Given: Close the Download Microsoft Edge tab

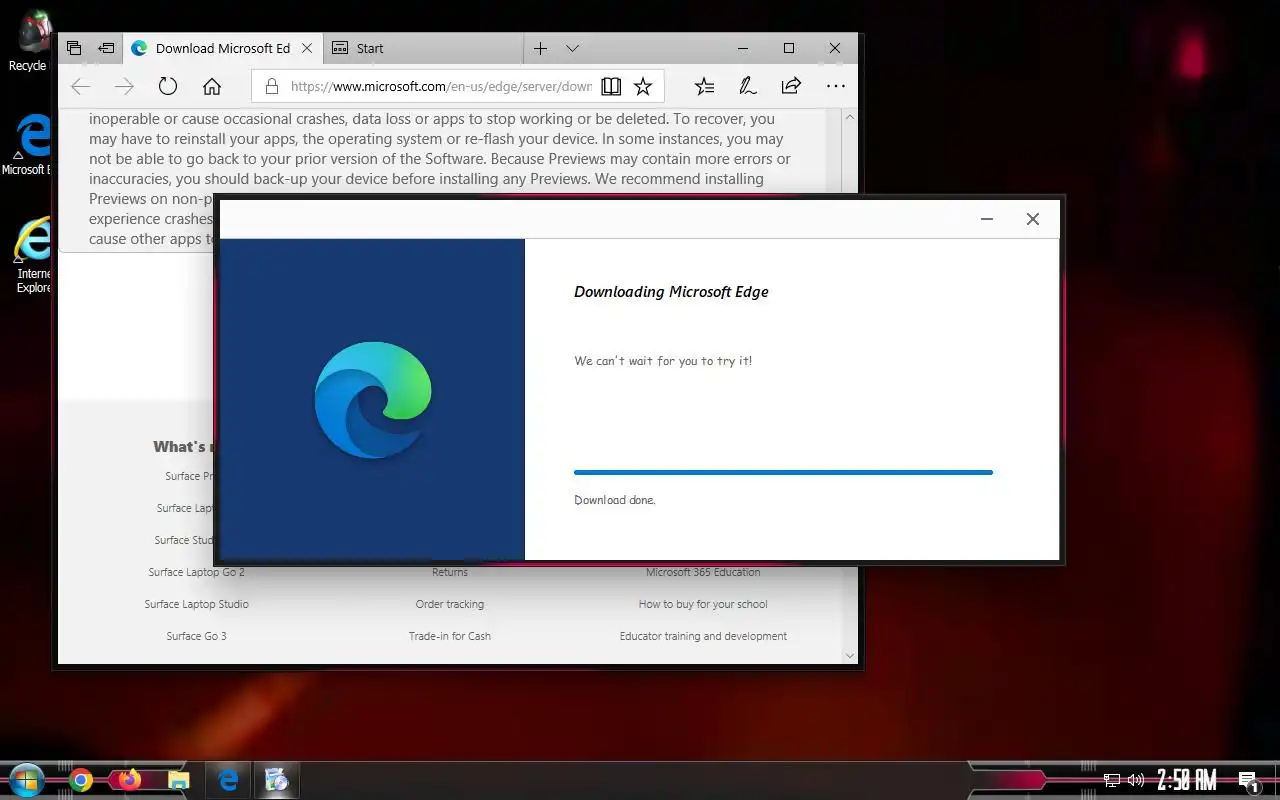Looking at the screenshot, I should coord(307,48).
